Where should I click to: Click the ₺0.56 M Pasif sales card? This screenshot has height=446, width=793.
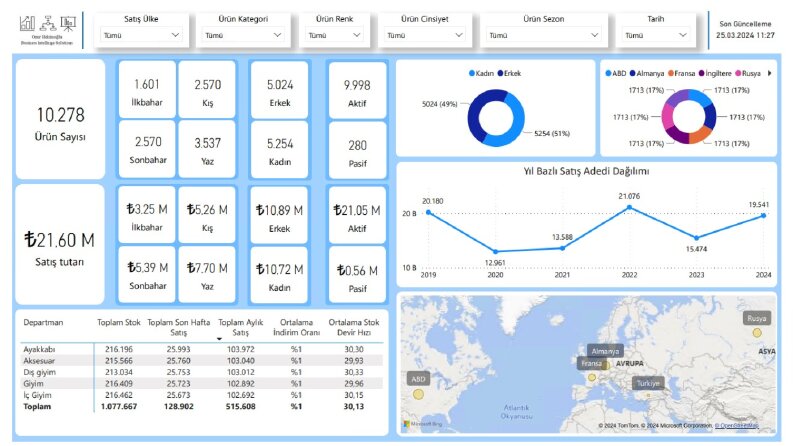(x=357, y=275)
